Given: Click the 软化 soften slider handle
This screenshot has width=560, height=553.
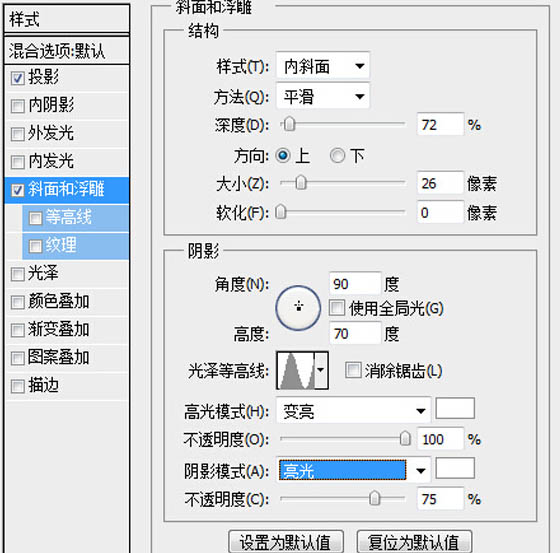Looking at the screenshot, I should coord(281,212).
